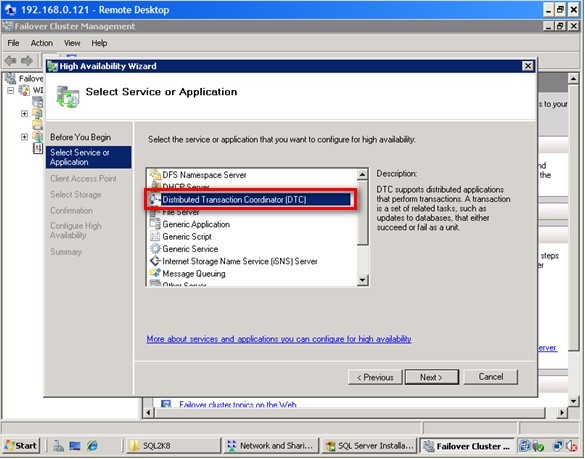Open the File menu
The image size is (585, 459).
coord(13,43)
